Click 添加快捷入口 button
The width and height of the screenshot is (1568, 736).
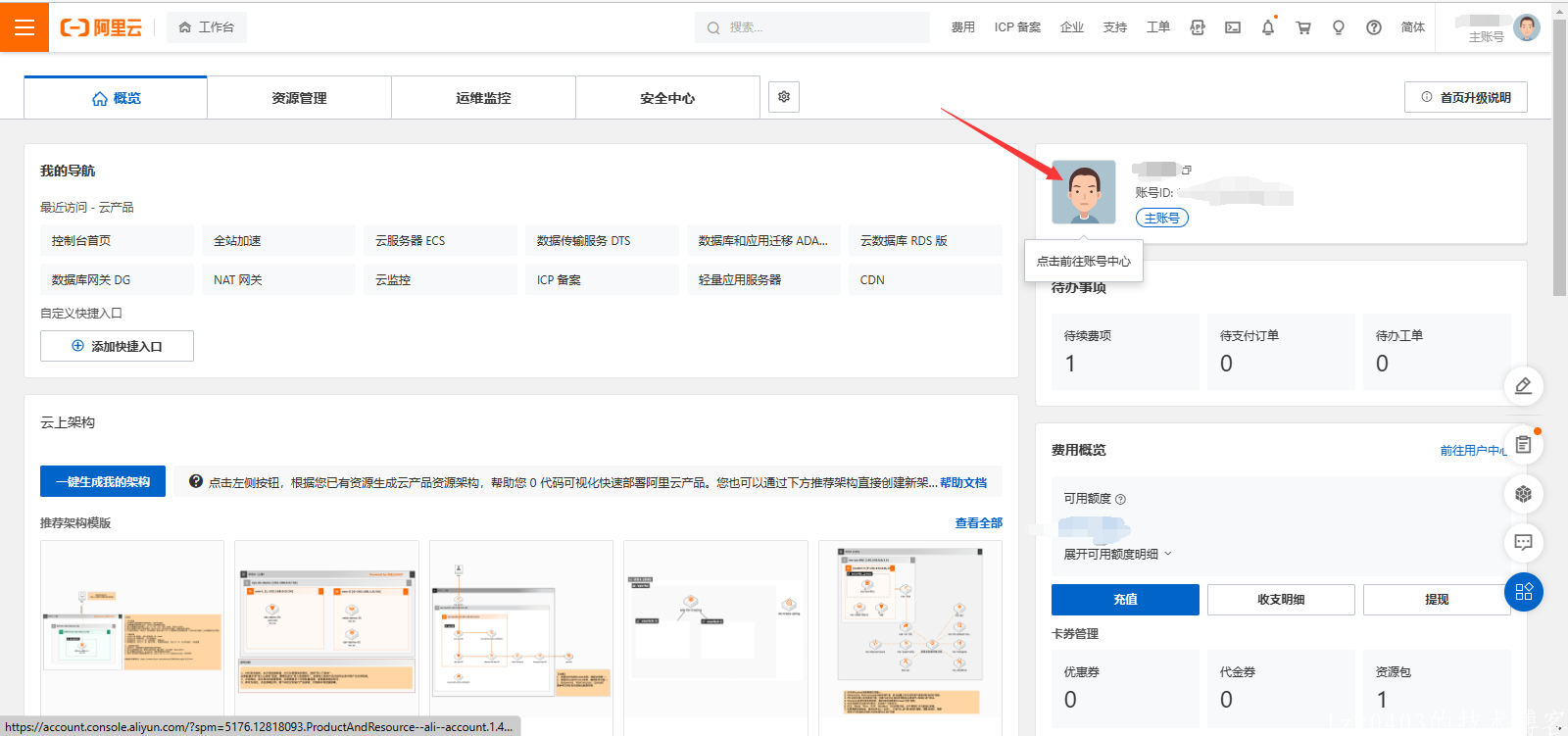(x=117, y=346)
